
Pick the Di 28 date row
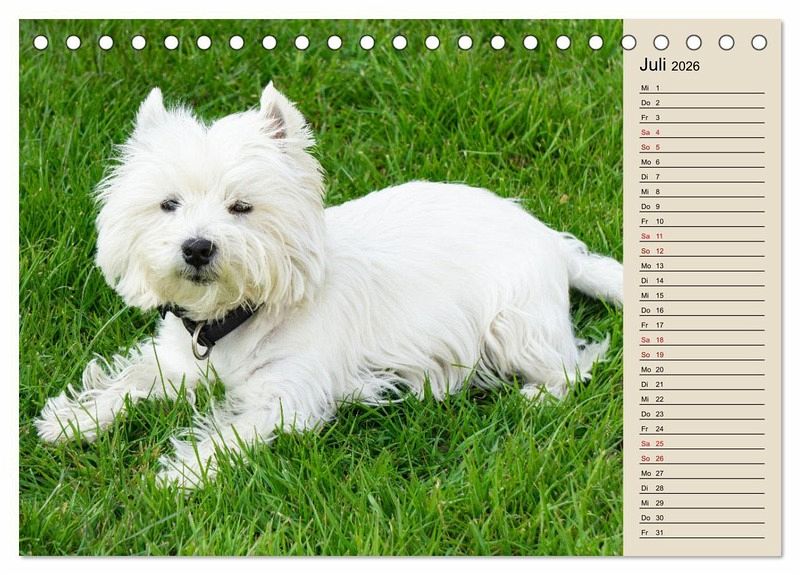point(700,488)
